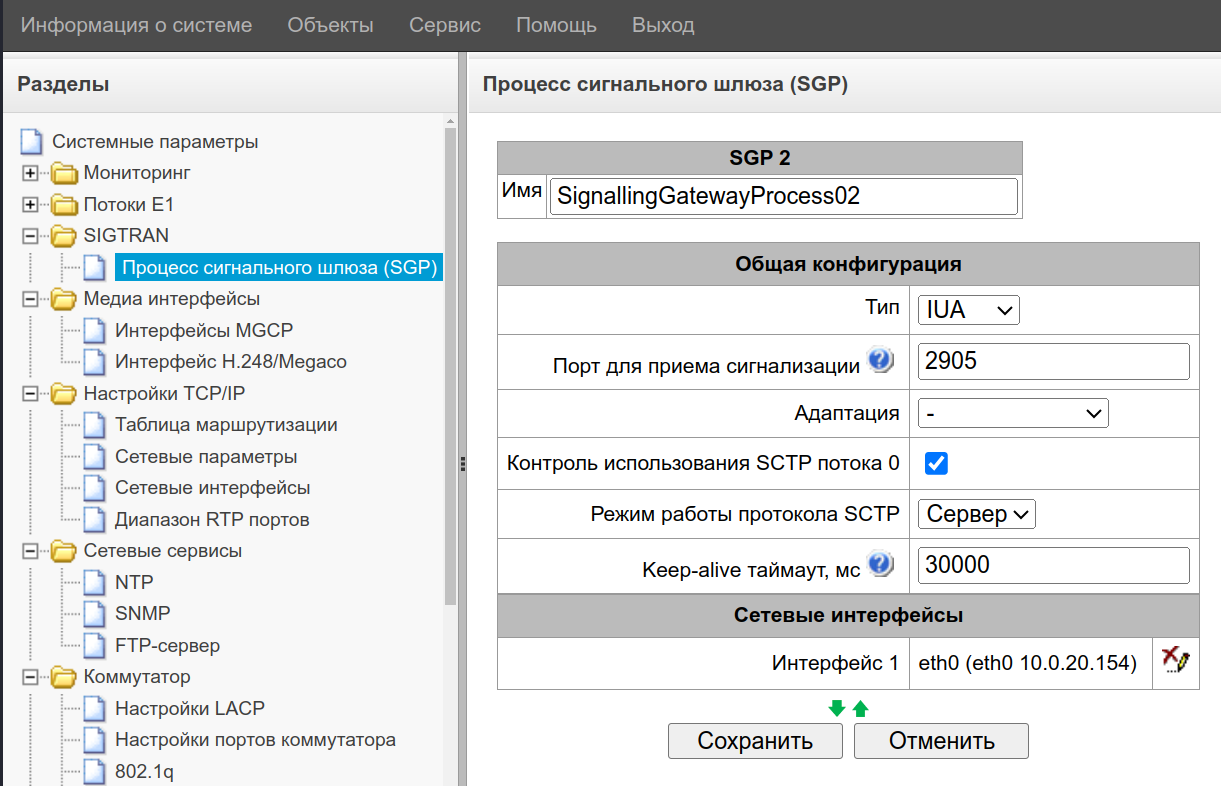
Task: Expand the Мониторинг tree node
Action: pos(30,173)
